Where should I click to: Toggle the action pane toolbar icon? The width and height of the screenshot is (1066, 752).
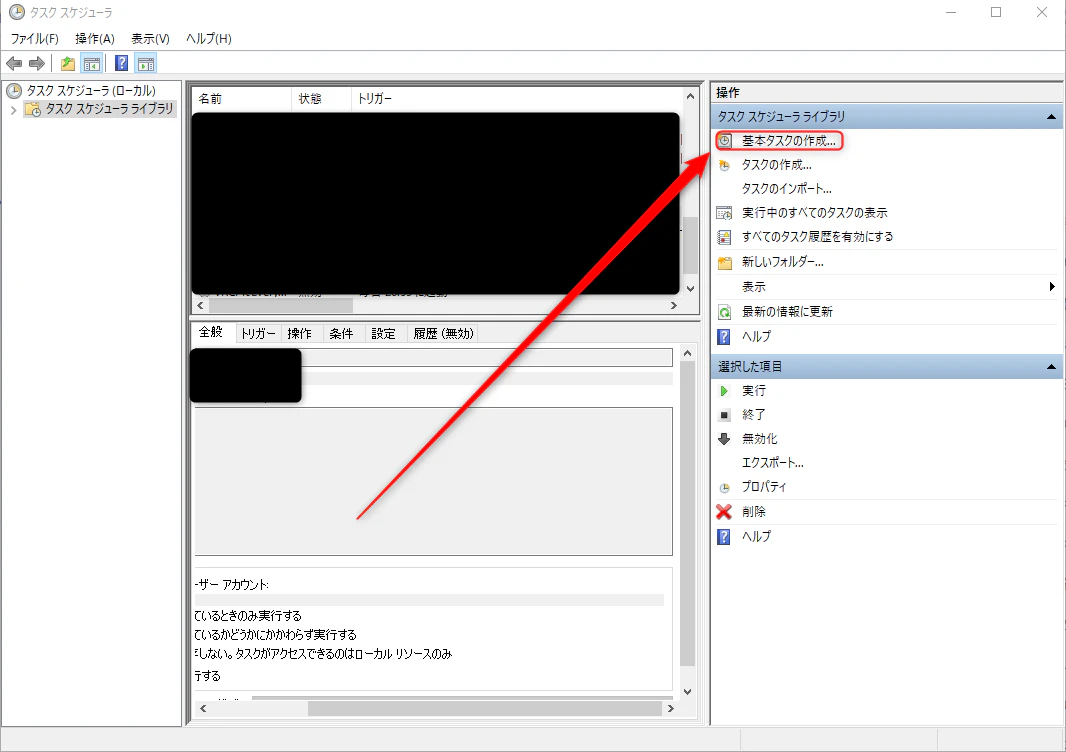(x=145, y=64)
